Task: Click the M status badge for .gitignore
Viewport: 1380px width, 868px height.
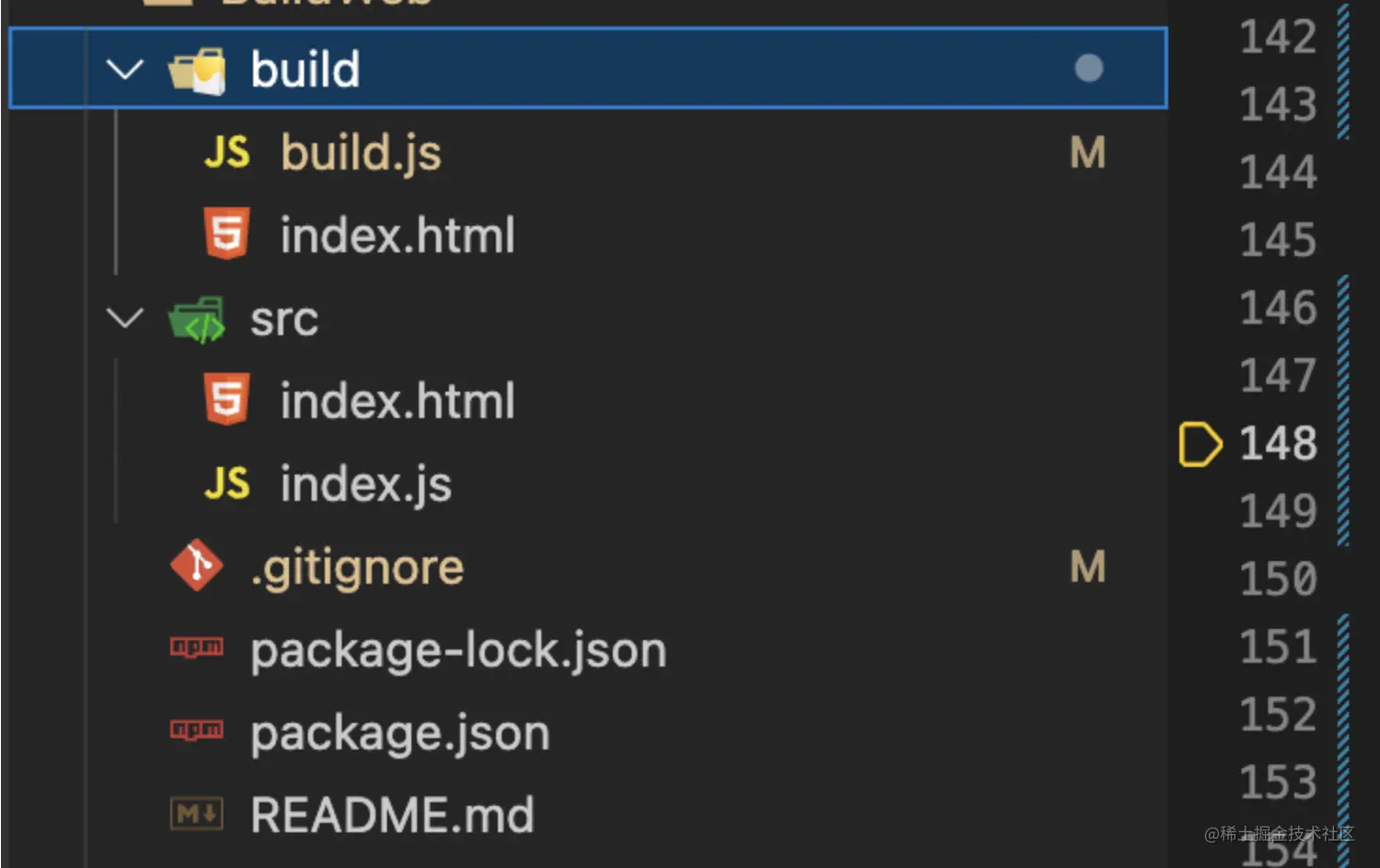Action: click(1087, 567)
